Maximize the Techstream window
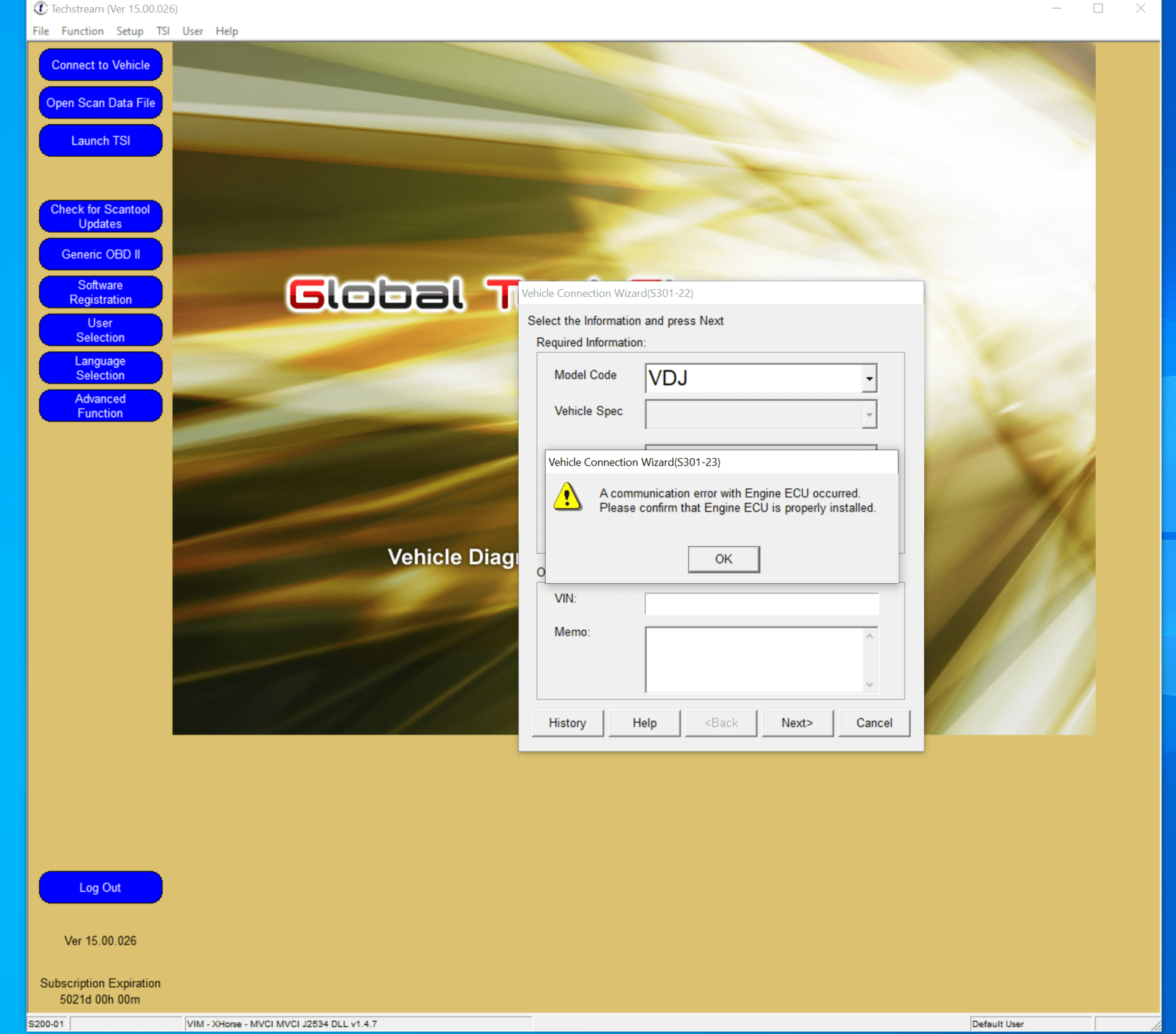The width and height of the screenshot is (1176, 1034). coord(1098,9)
